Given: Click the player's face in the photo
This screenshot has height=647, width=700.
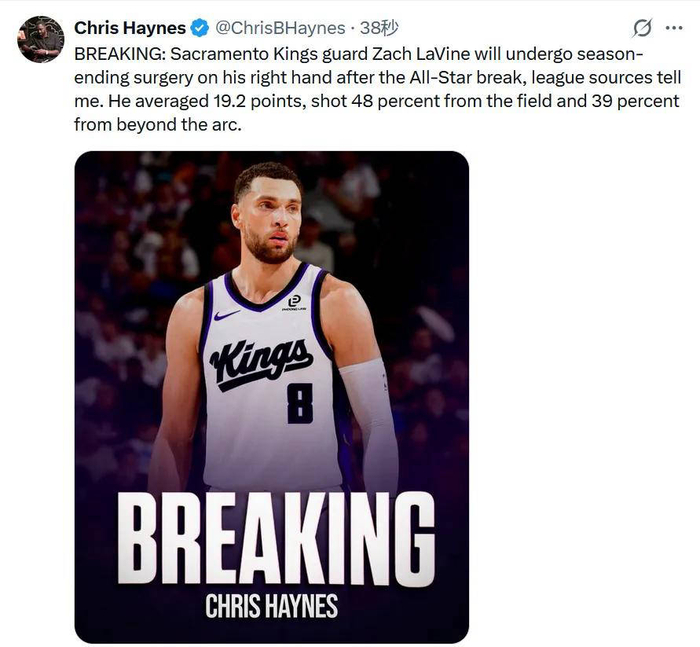Looking at the screenshot, I should tap(268, 220).
